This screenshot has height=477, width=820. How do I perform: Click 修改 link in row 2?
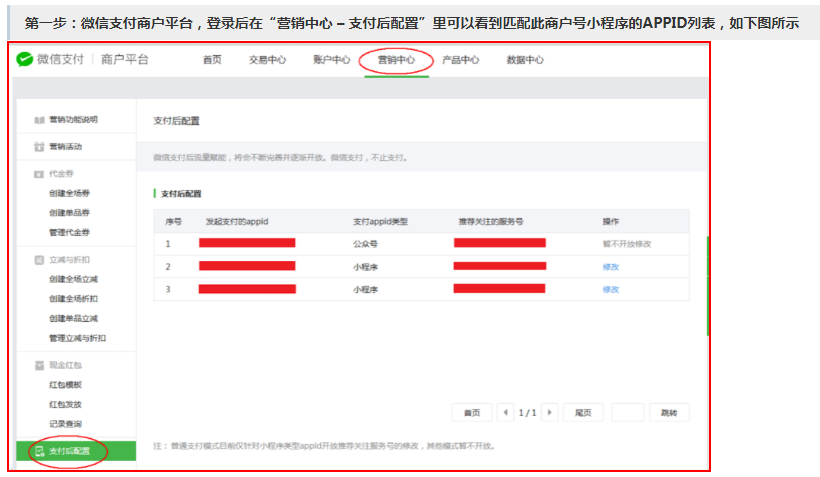[610, 267]
